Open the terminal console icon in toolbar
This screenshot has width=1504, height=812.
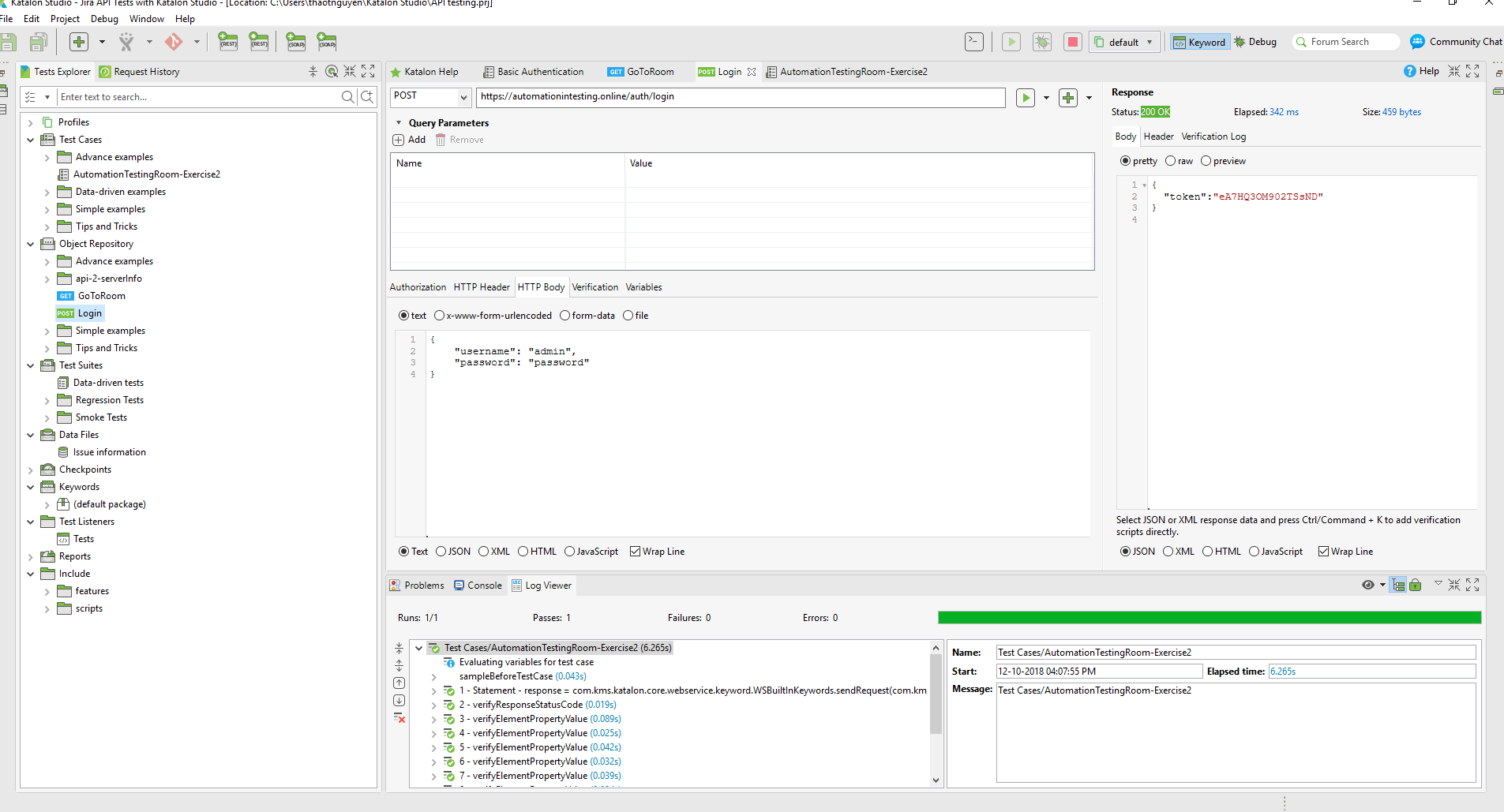point(974,42)
